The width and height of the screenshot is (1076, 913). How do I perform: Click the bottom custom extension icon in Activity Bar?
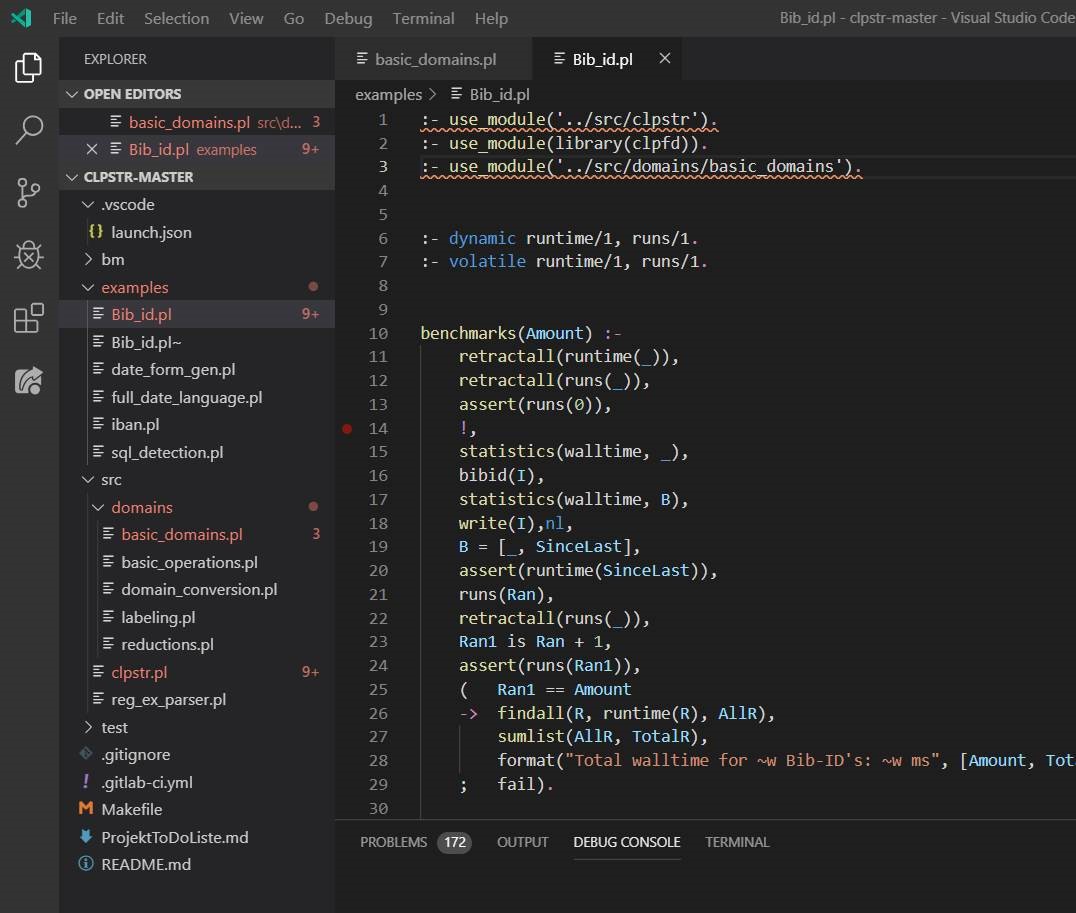(27, 380)
